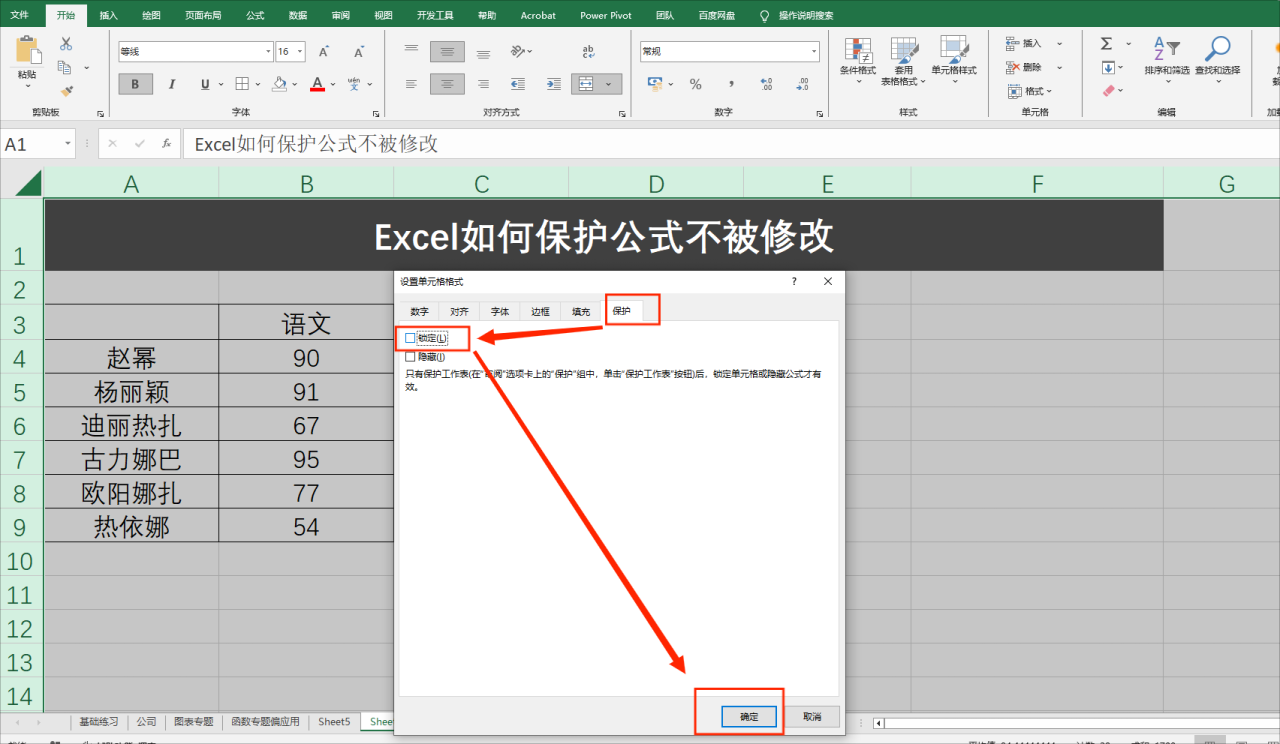Click the Align Left icon

411,84
